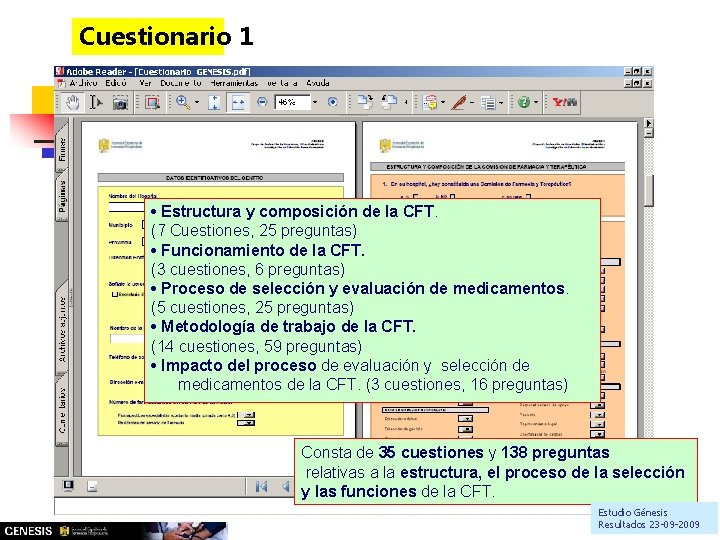
Task: Open the Herramientas menu
Action: 234,83
